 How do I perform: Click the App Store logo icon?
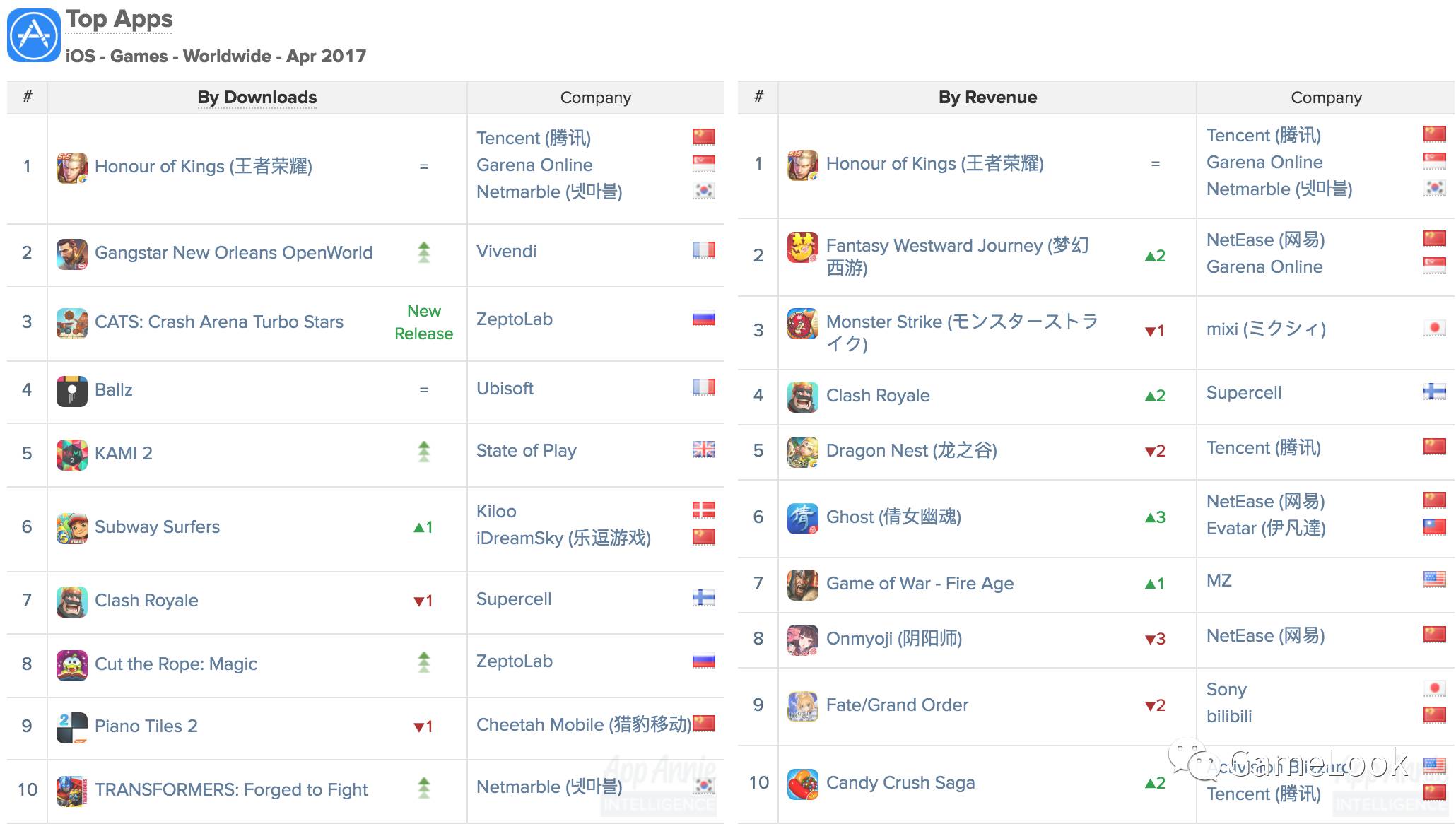(x=33, y=35)
